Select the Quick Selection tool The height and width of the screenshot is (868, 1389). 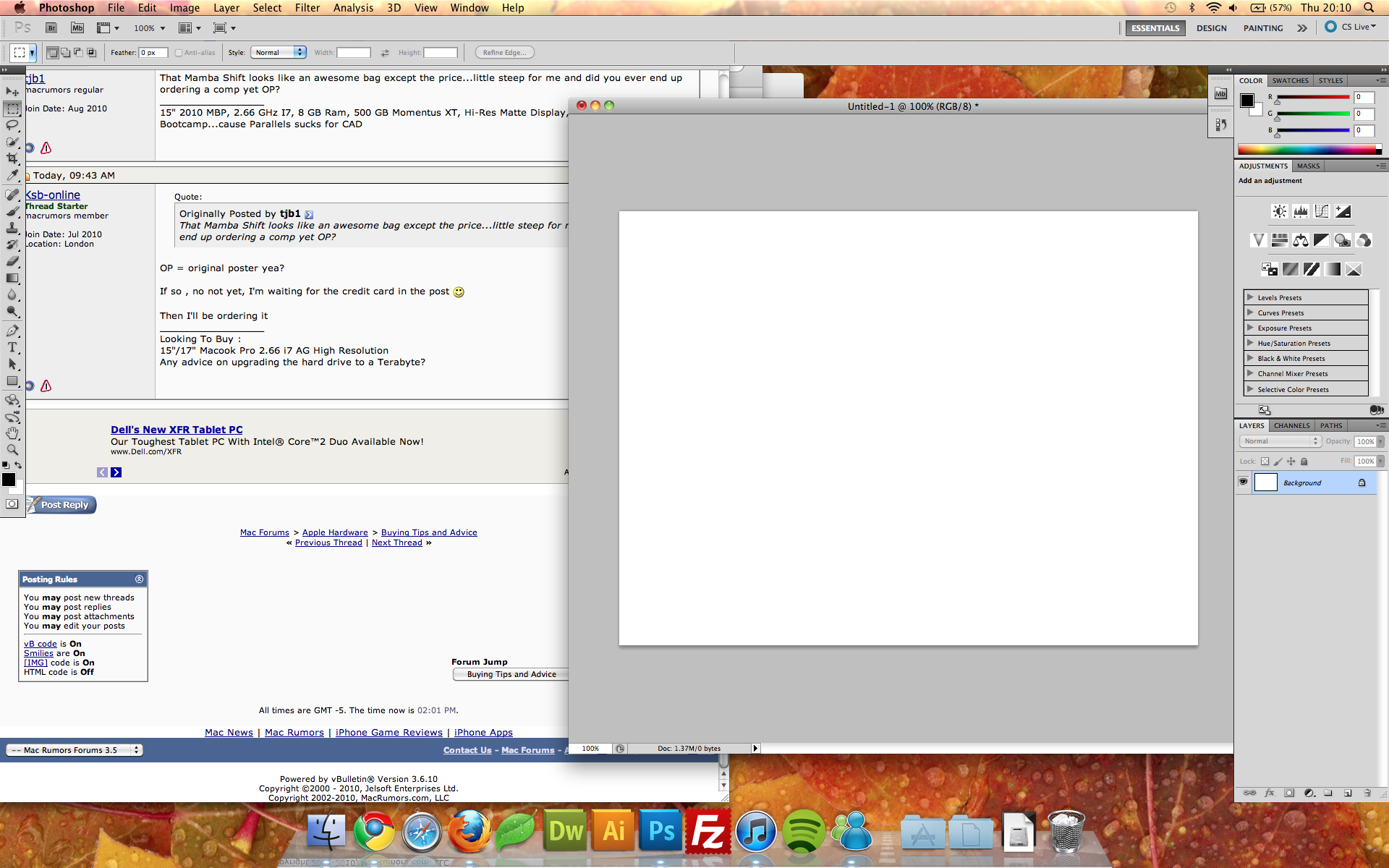click(12, 142)
